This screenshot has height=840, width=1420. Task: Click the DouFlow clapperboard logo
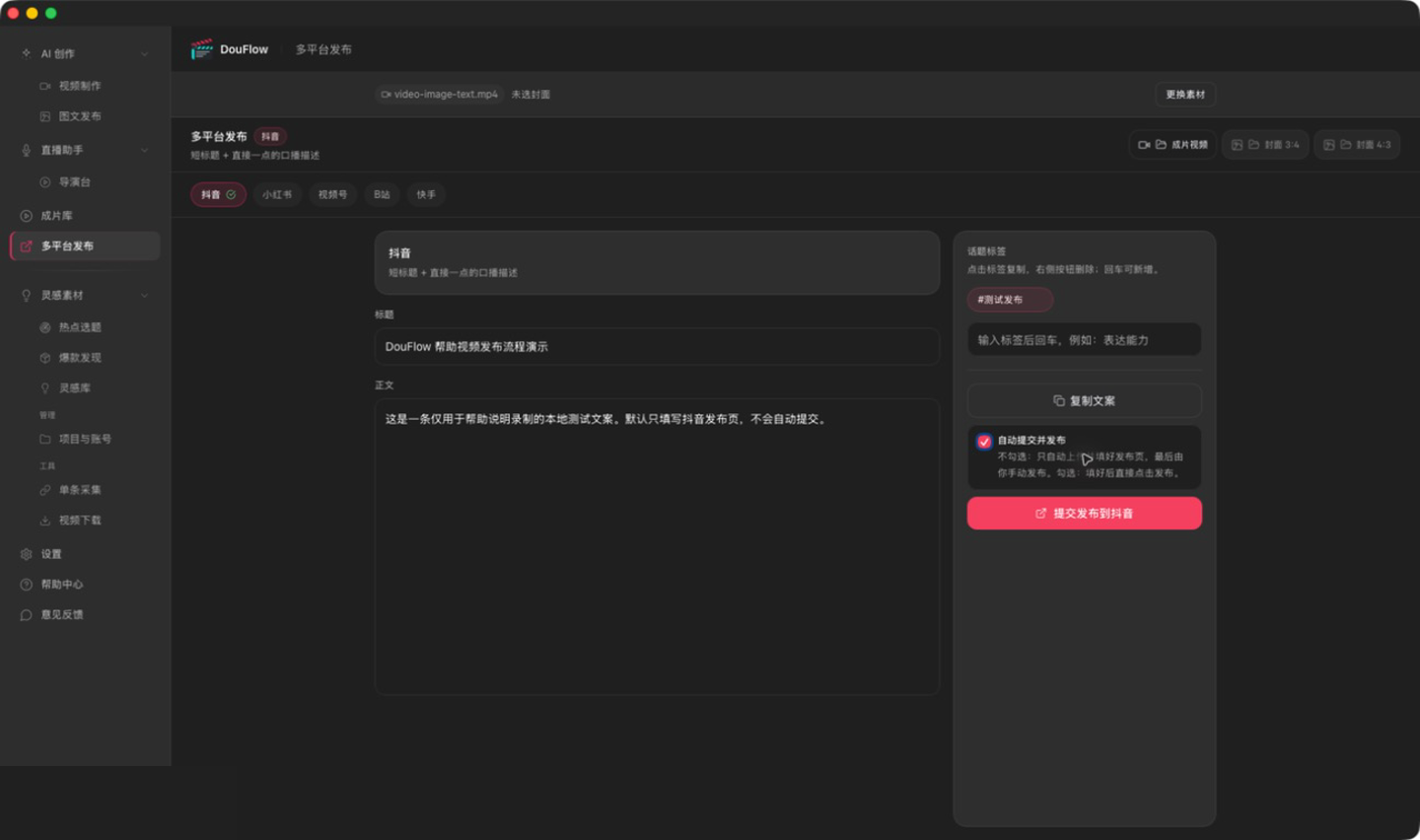click(202, 49)
